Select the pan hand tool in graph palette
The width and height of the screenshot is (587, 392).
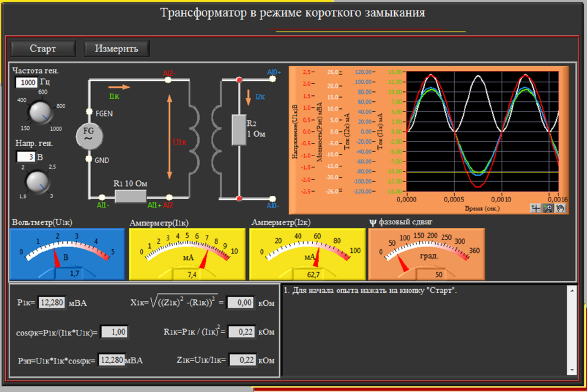[560, 208]
